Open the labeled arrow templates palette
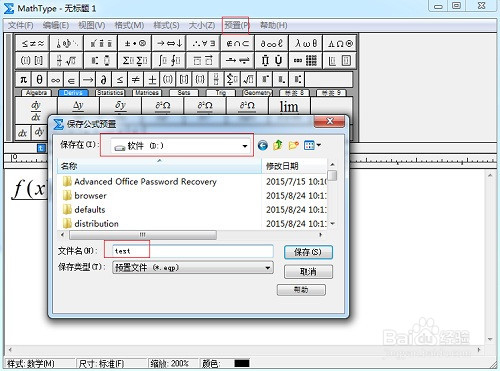500x371 pixels. [237, 61]
